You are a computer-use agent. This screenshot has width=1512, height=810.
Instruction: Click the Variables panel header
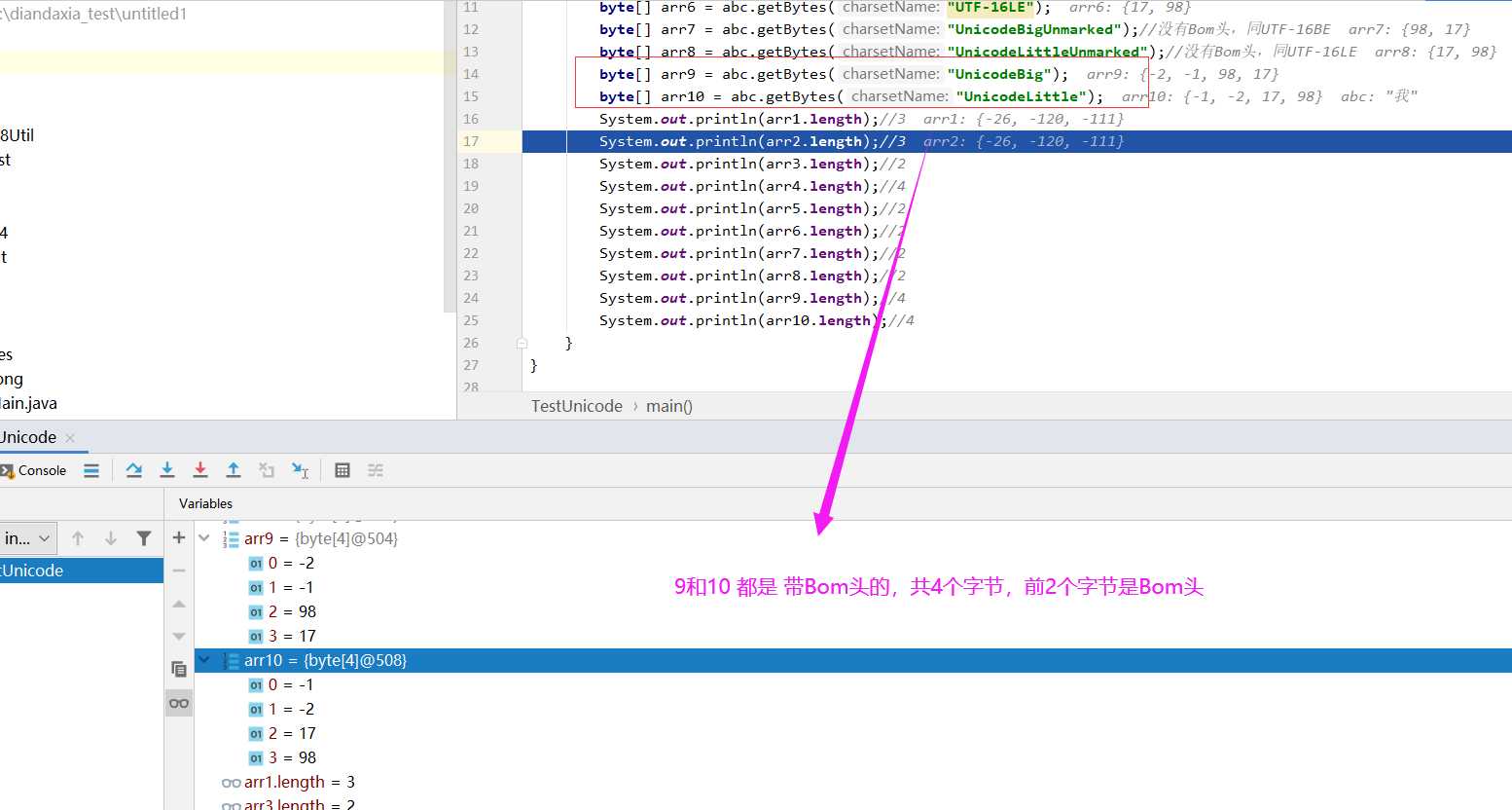click(206, 503)
